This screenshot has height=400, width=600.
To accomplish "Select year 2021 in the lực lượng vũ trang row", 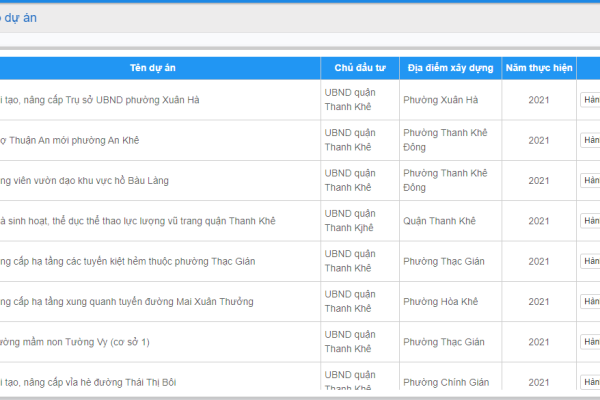I will 539,221.
